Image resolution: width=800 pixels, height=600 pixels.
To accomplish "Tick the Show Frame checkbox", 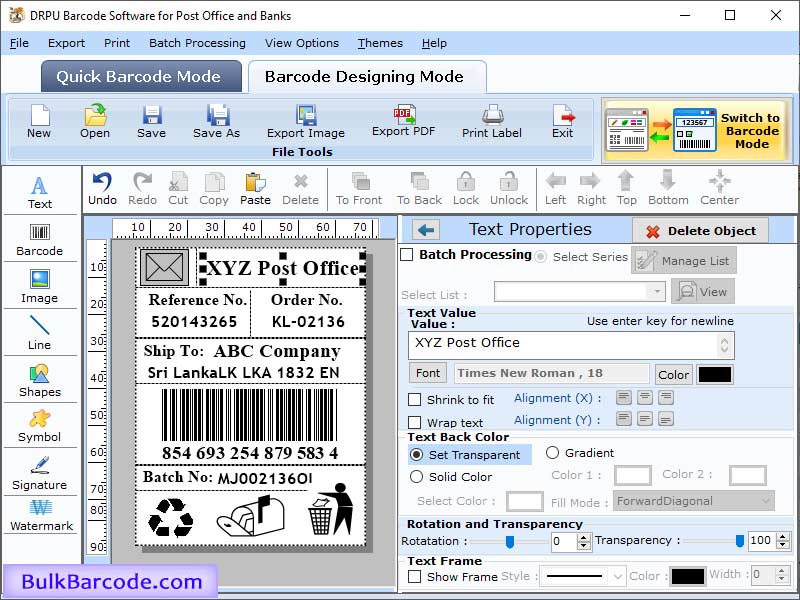I will tap(414, 577).
